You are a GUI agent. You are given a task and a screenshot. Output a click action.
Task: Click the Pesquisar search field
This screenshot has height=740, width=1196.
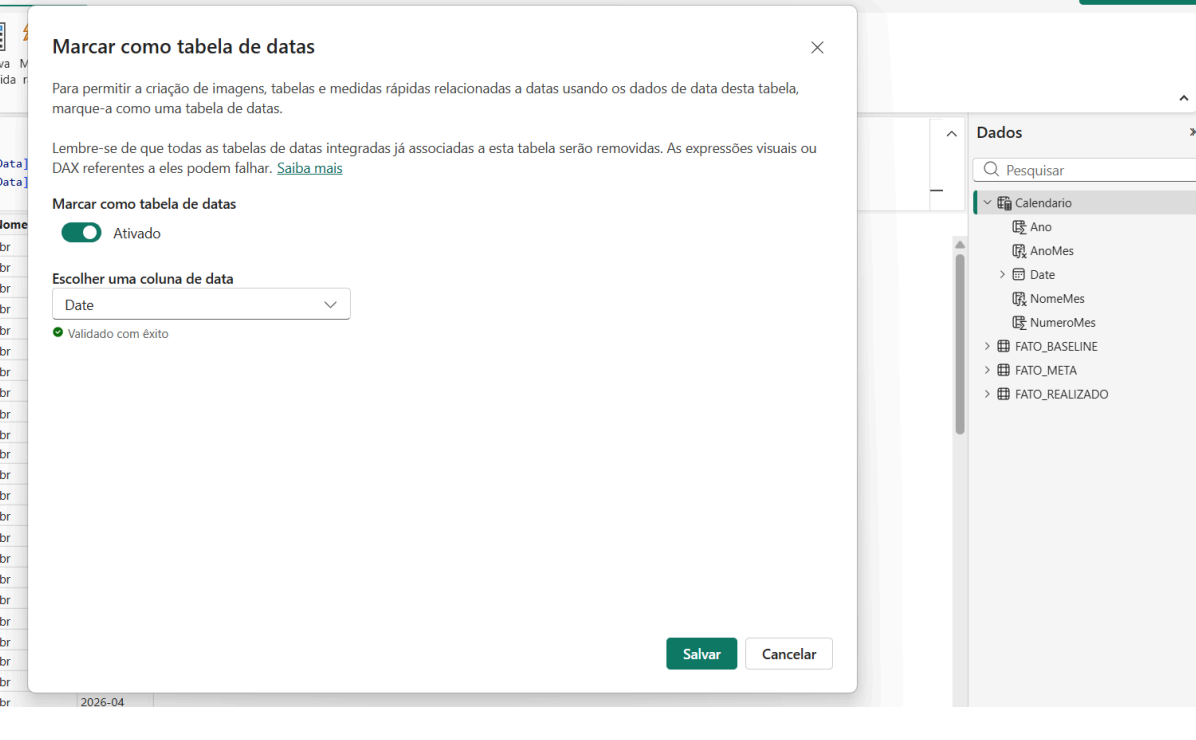pyautogui.click(x=1085, y=169)
